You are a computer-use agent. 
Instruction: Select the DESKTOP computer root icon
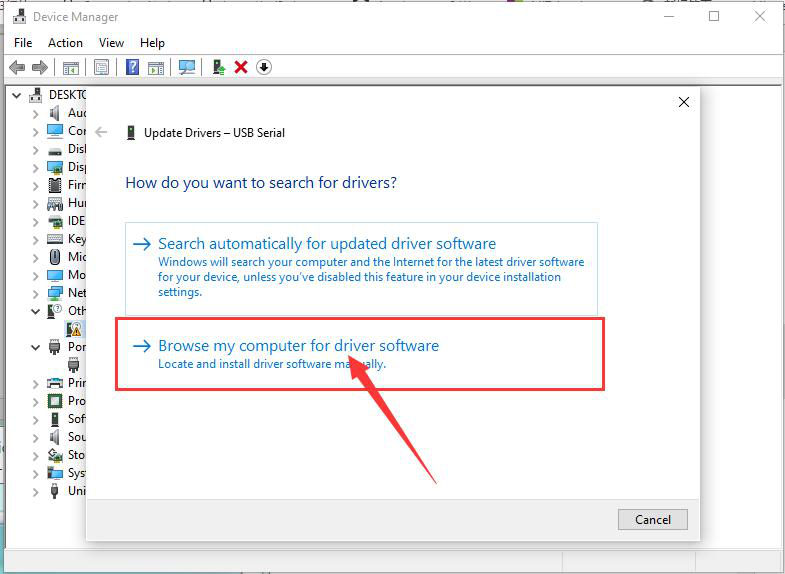pos(36,95)
